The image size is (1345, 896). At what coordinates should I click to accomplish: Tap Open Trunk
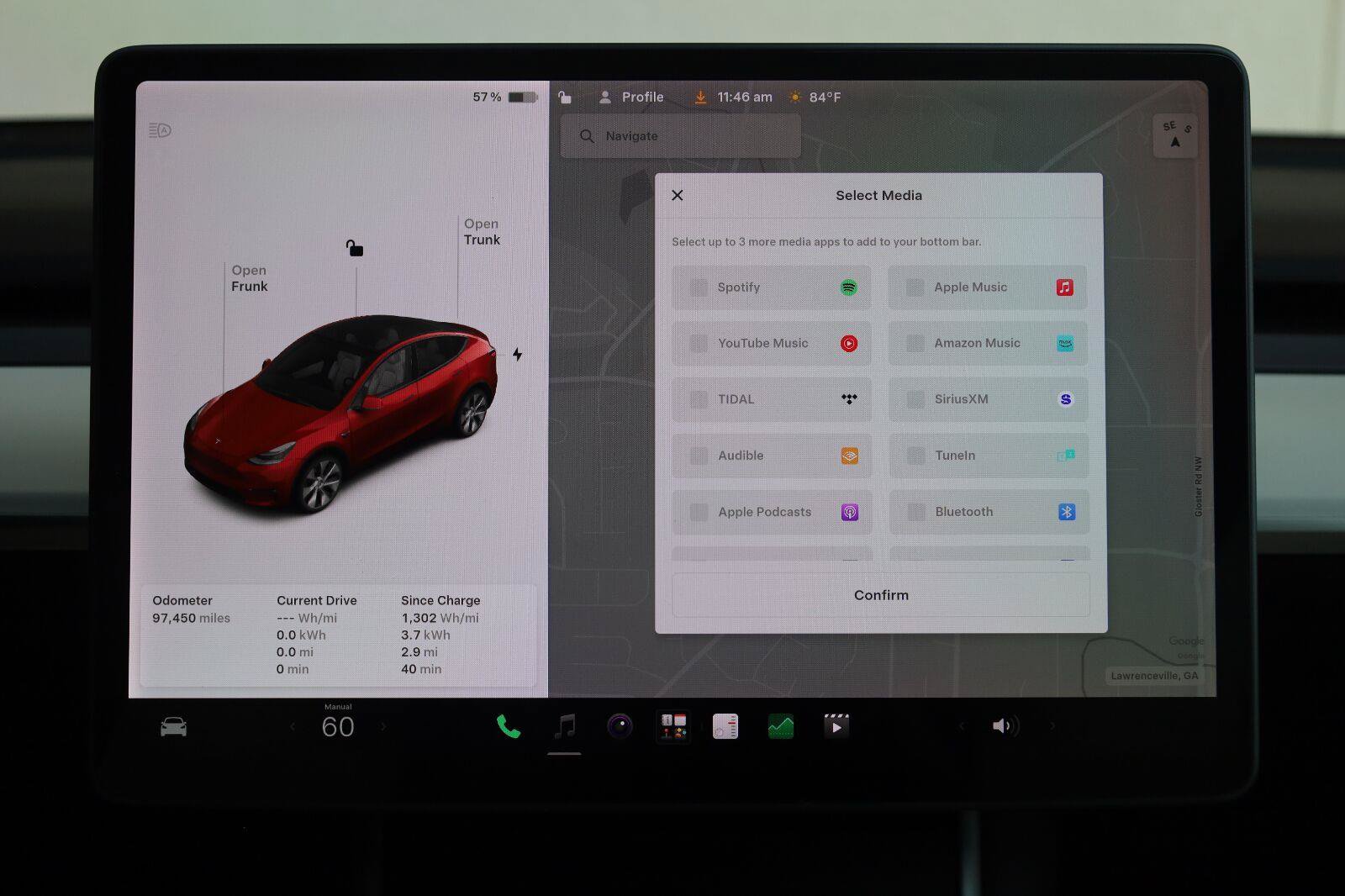click(482, 232)
